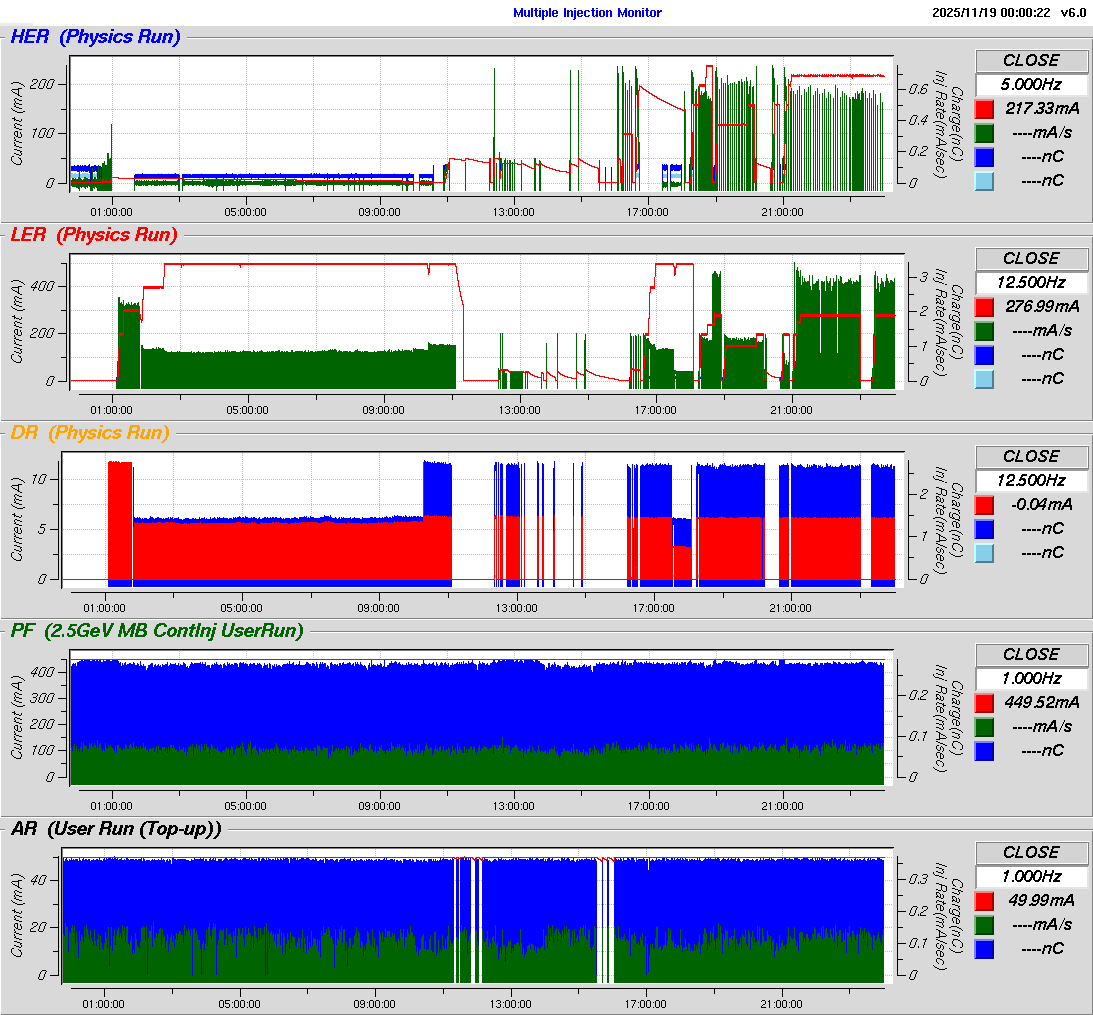Image resolution: width=1093 pixels, height=1015 pixels.
Task: Click the 449.52mA current readout in PF
Action: point(1042,702)
